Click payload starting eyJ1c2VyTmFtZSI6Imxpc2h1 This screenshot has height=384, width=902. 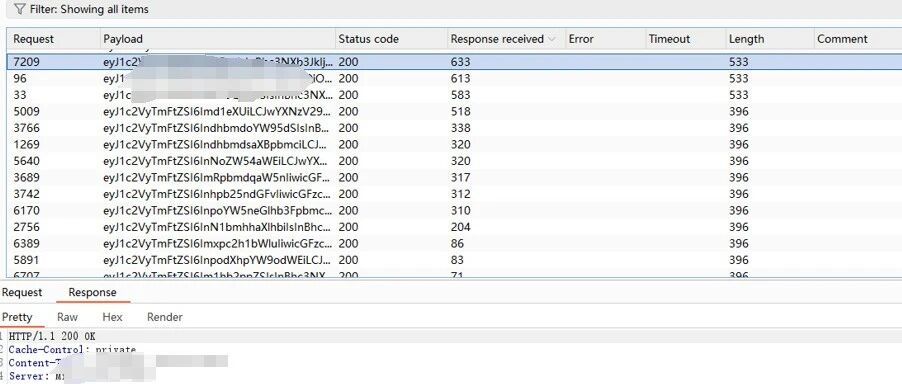217,244
